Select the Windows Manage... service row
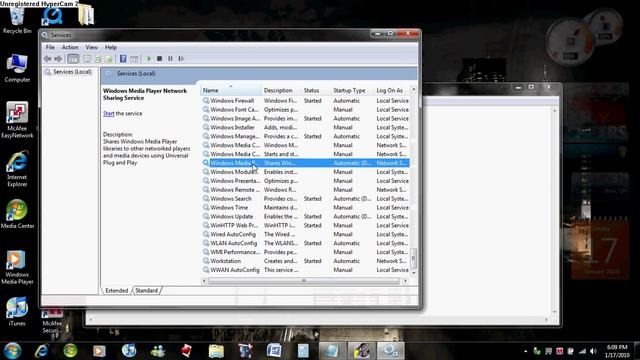Viewport: 640px width, 360px height. [x=305, y=136]
